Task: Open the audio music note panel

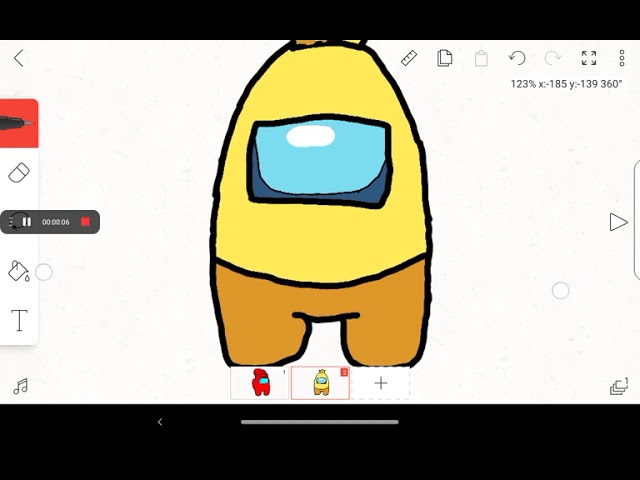Action: [x=20, y=386]
